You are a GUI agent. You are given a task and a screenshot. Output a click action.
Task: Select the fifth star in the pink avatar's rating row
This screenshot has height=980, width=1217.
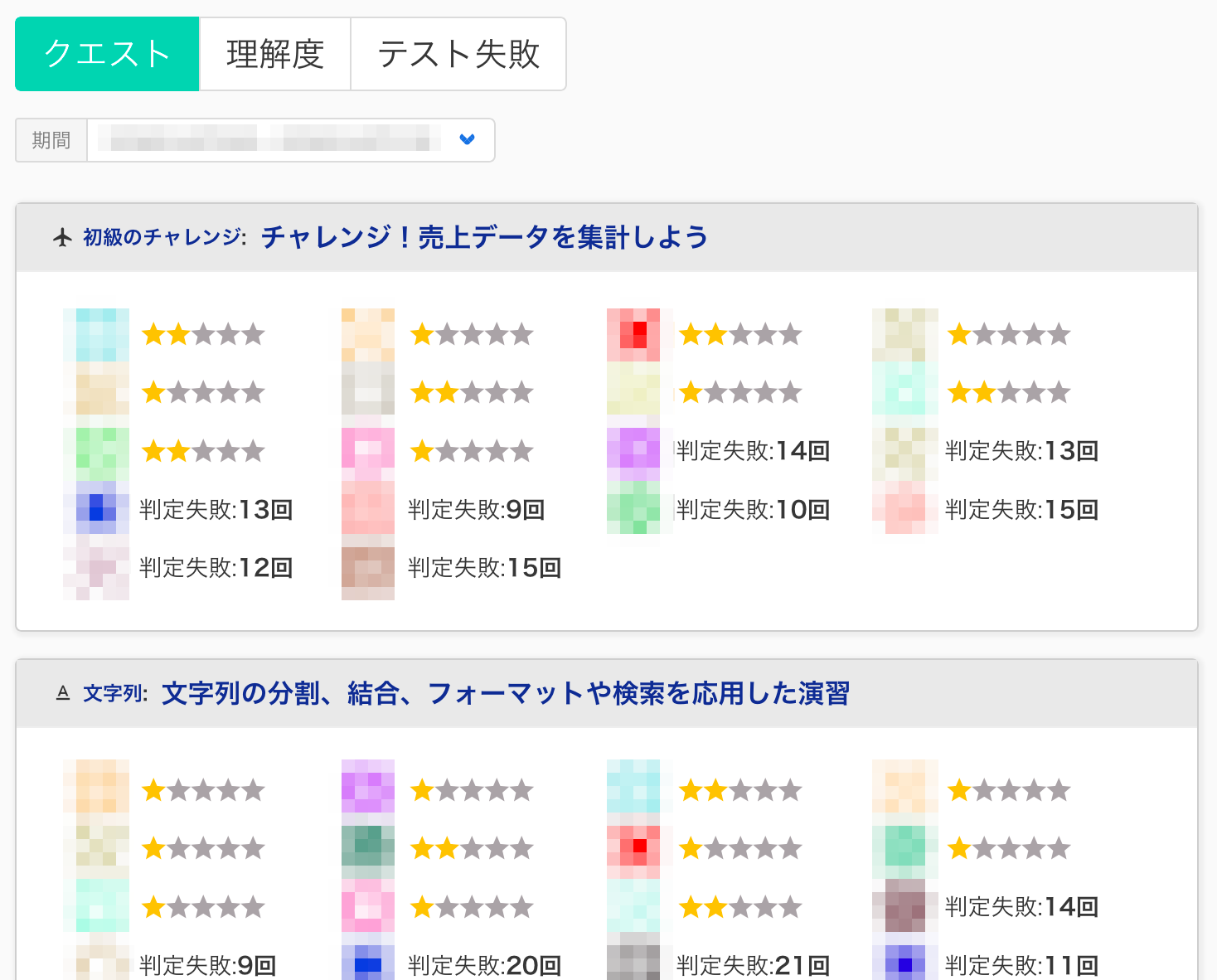(x=523, y=450)
